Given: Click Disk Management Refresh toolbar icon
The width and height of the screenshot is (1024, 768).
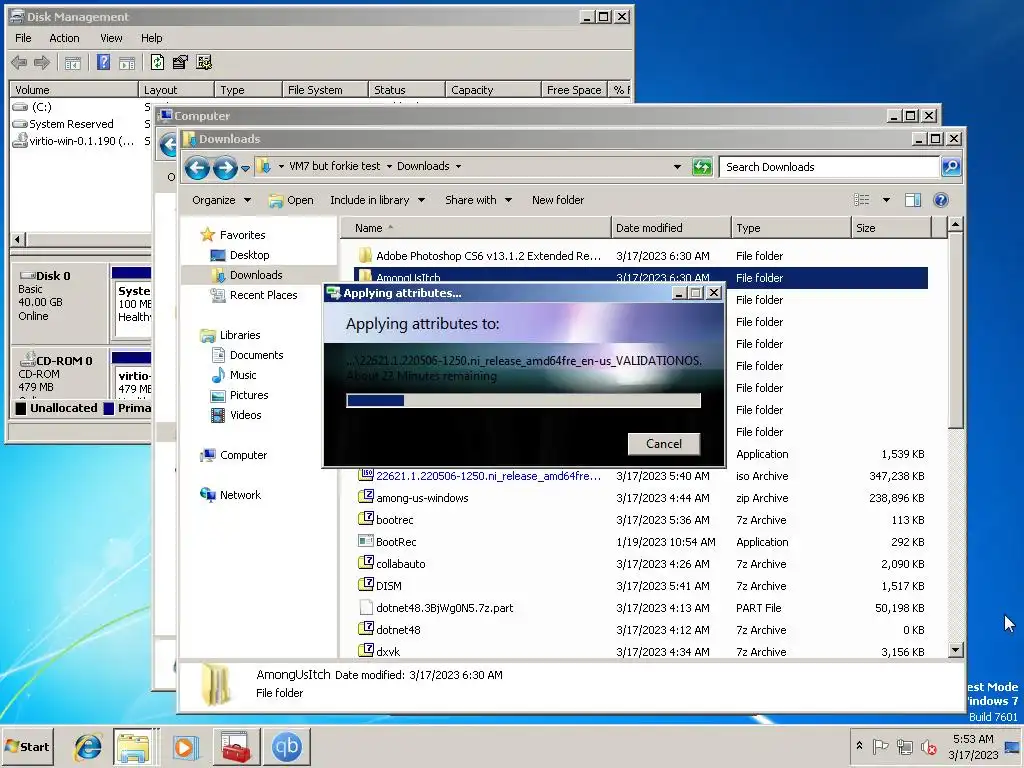Looking at the screenshot, I should click(x=157, y=63).
